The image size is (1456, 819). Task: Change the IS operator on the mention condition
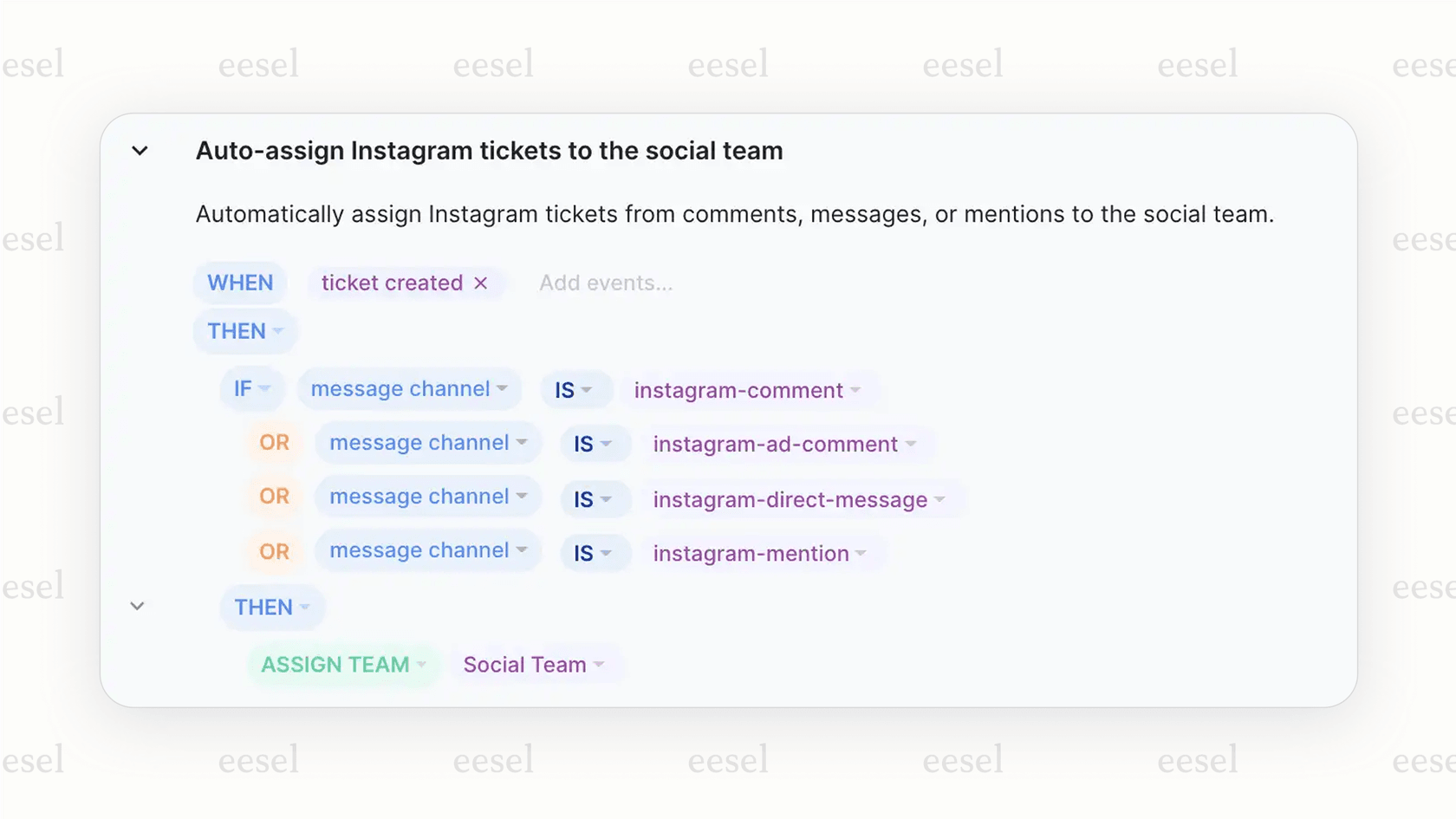tap(595, 553)
